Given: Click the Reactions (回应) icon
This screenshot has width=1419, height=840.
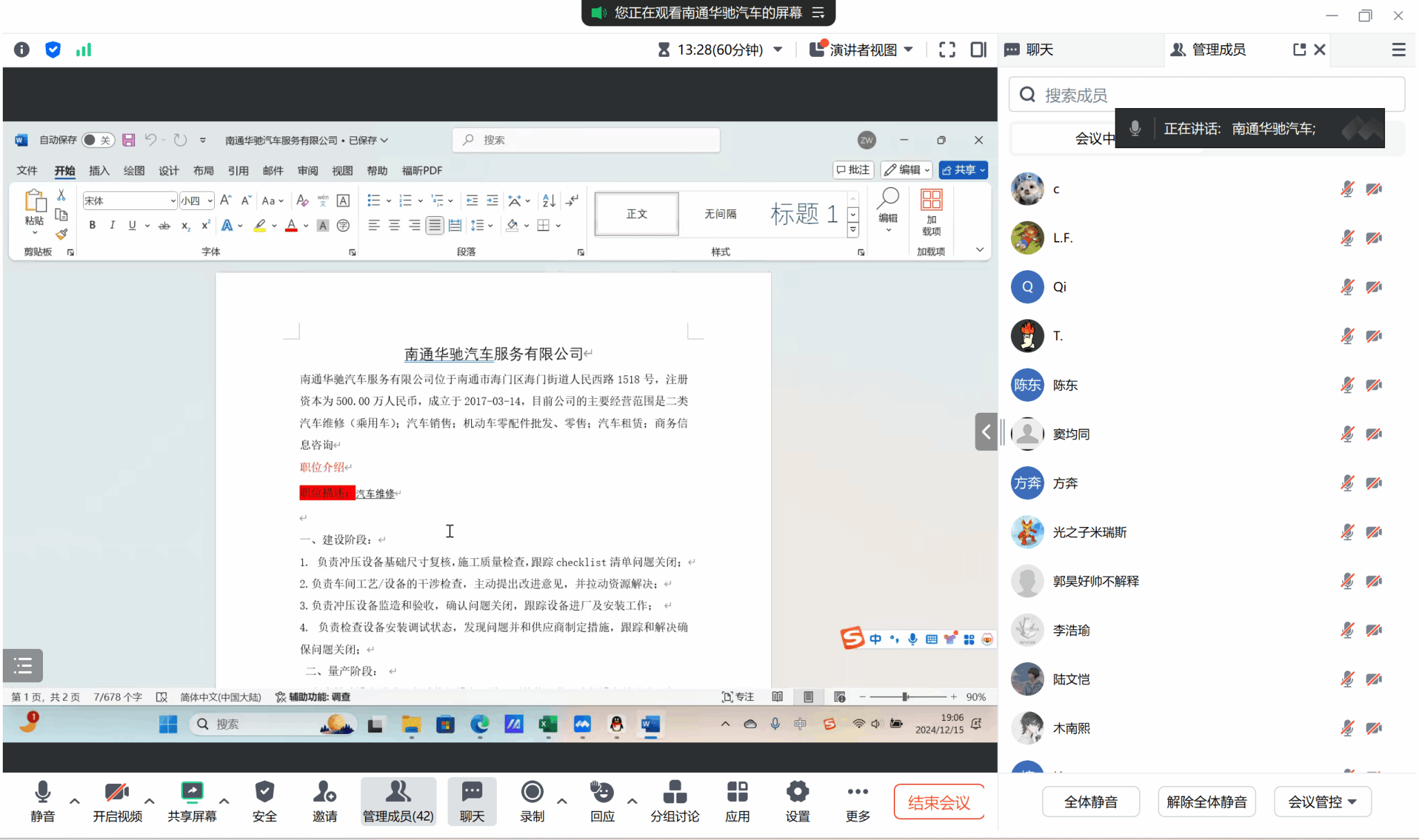Looking at the screenshot, I should tap(602, 792).
